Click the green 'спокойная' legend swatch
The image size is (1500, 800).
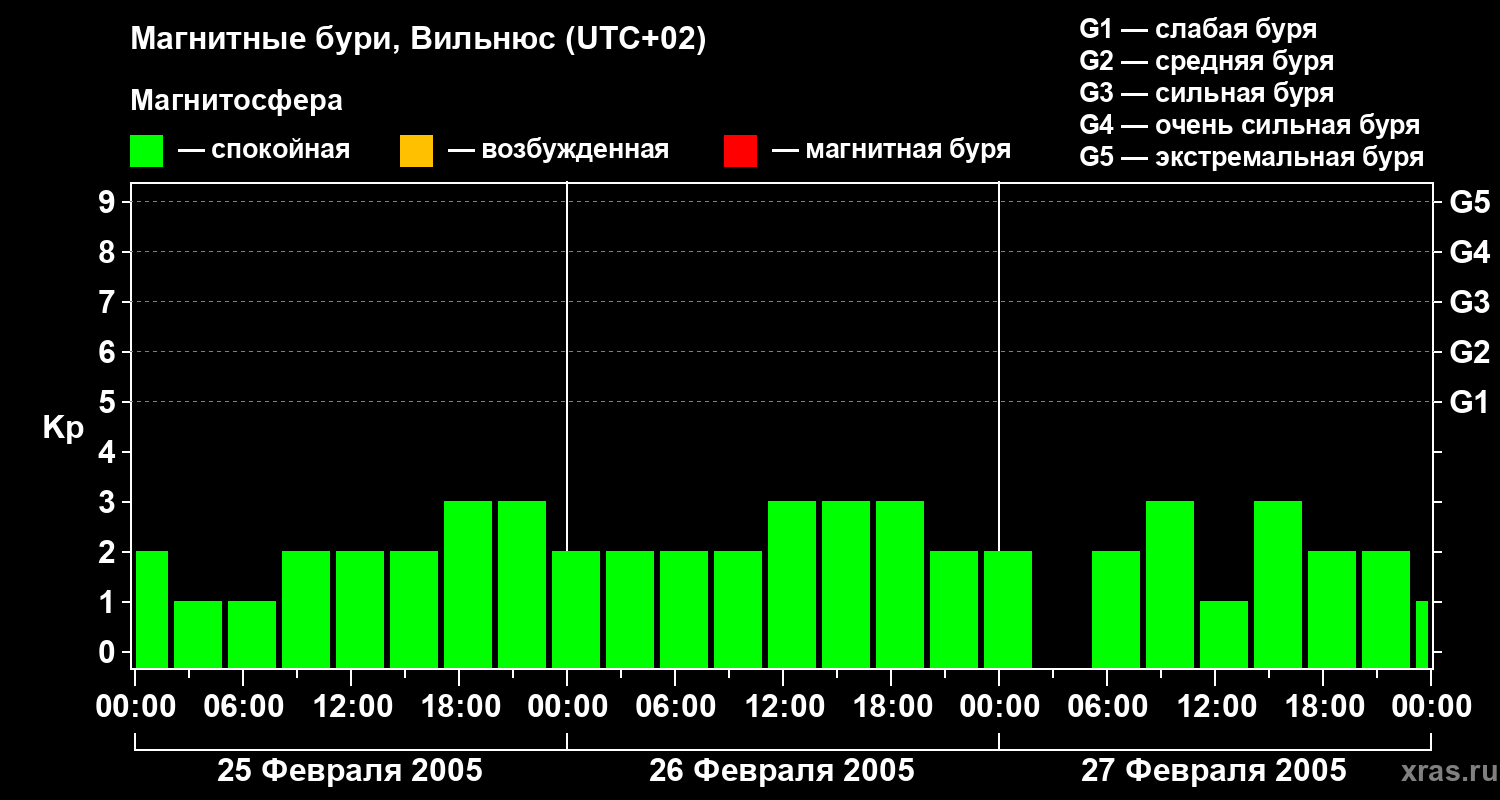click(147, 151)
